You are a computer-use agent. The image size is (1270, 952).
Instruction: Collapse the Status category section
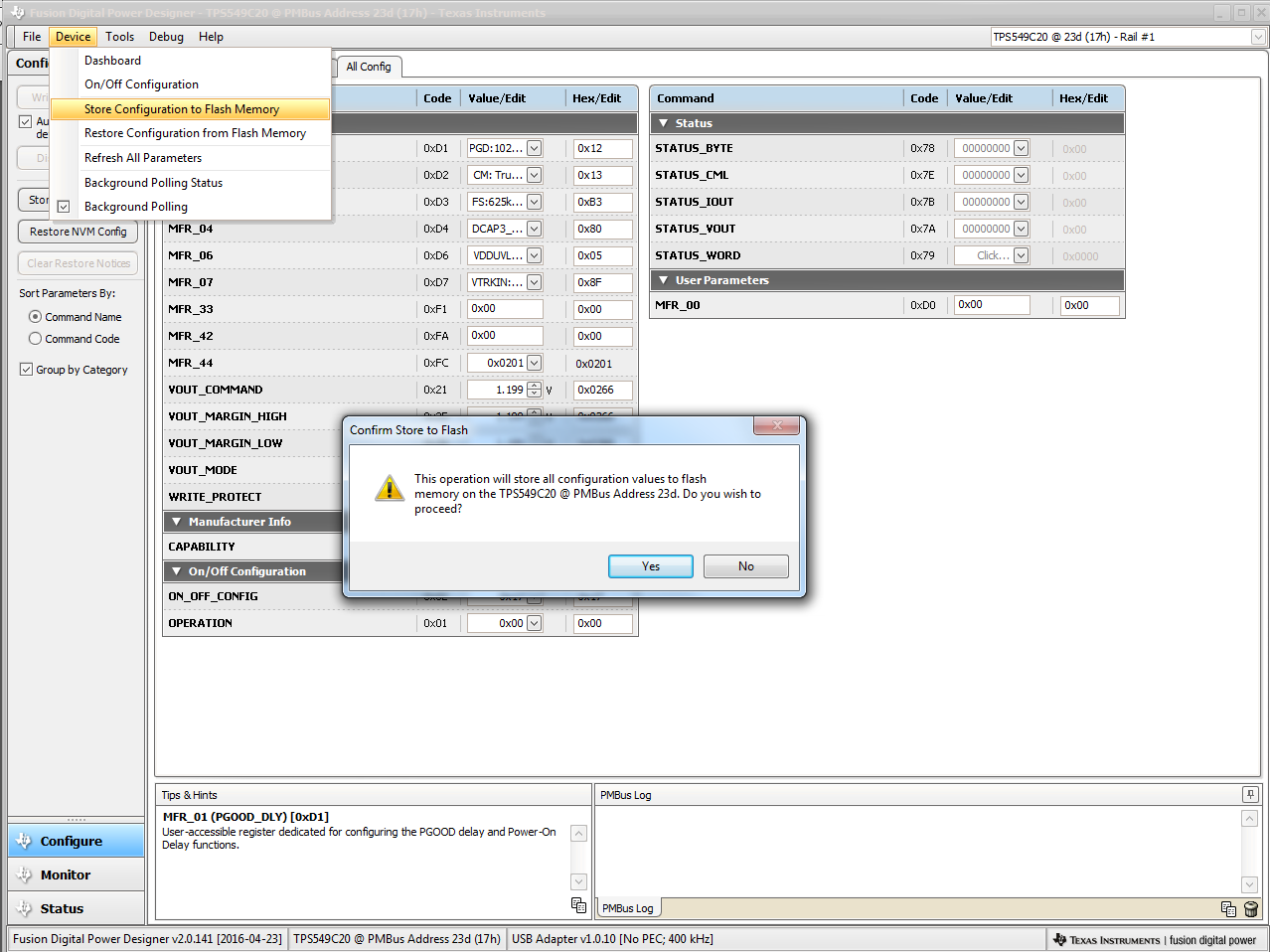pyautogui.click(x=664, y=123)
